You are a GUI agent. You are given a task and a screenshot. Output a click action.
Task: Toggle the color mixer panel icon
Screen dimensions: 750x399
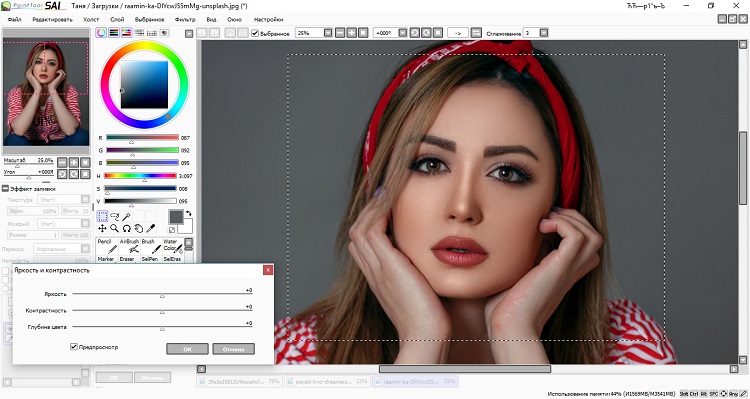(139, 33)
